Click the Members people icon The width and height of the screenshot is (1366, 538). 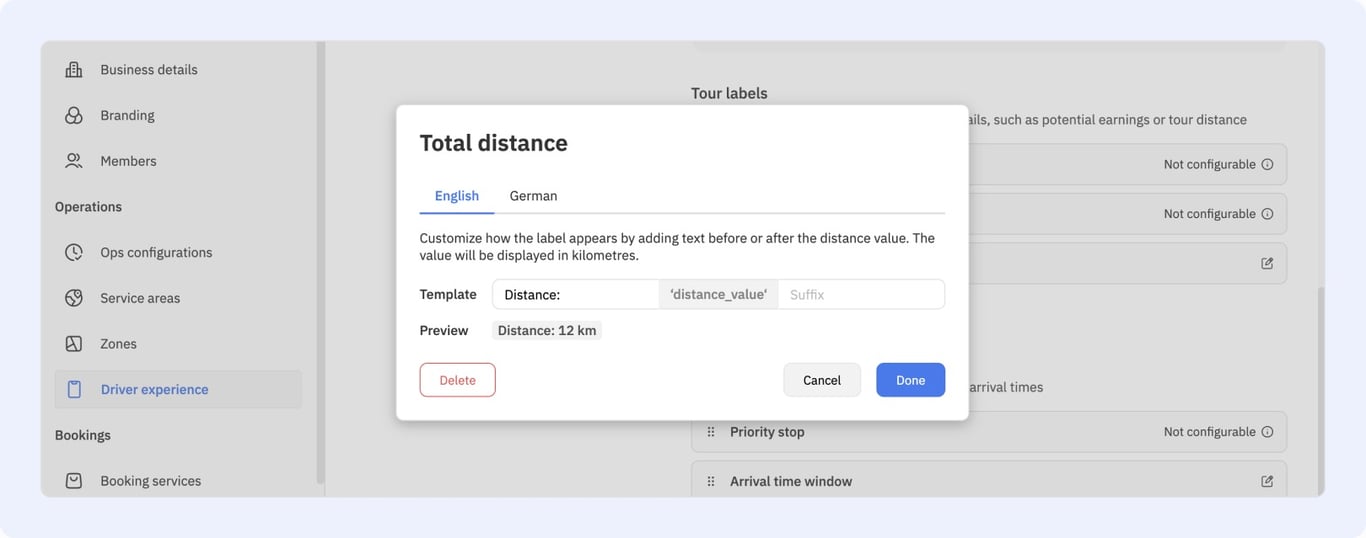[74, 161]
